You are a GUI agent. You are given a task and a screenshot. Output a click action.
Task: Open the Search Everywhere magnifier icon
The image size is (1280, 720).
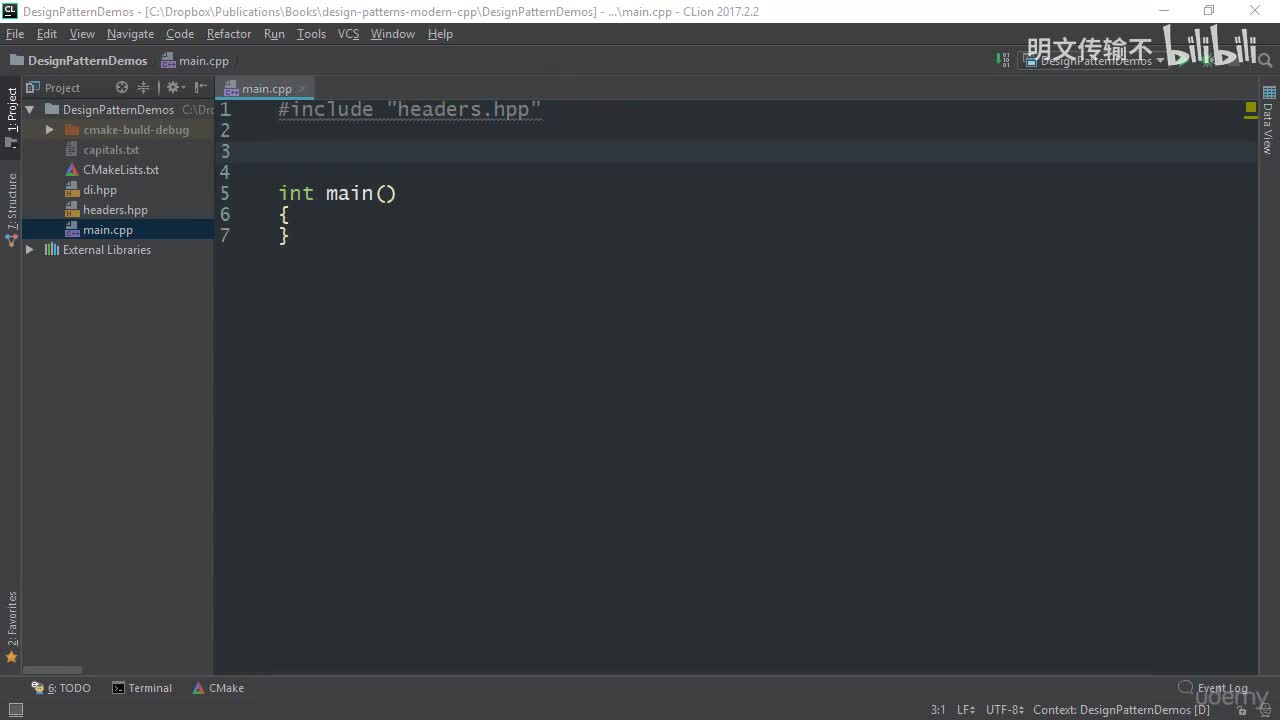[1265, 61]
